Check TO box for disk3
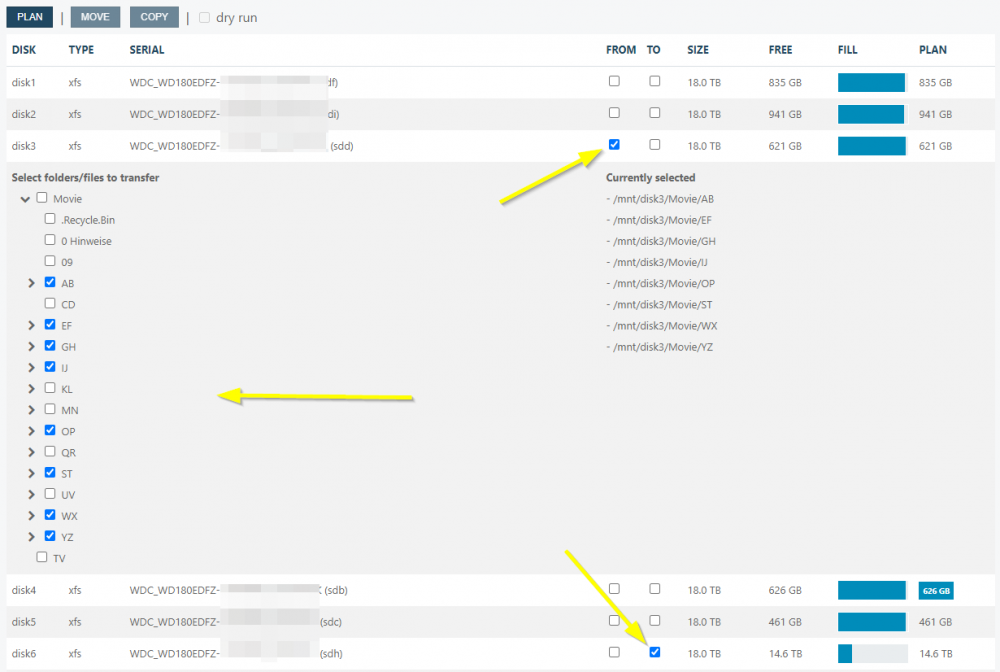The image size is (1000, 672). [x=654, y=145]
